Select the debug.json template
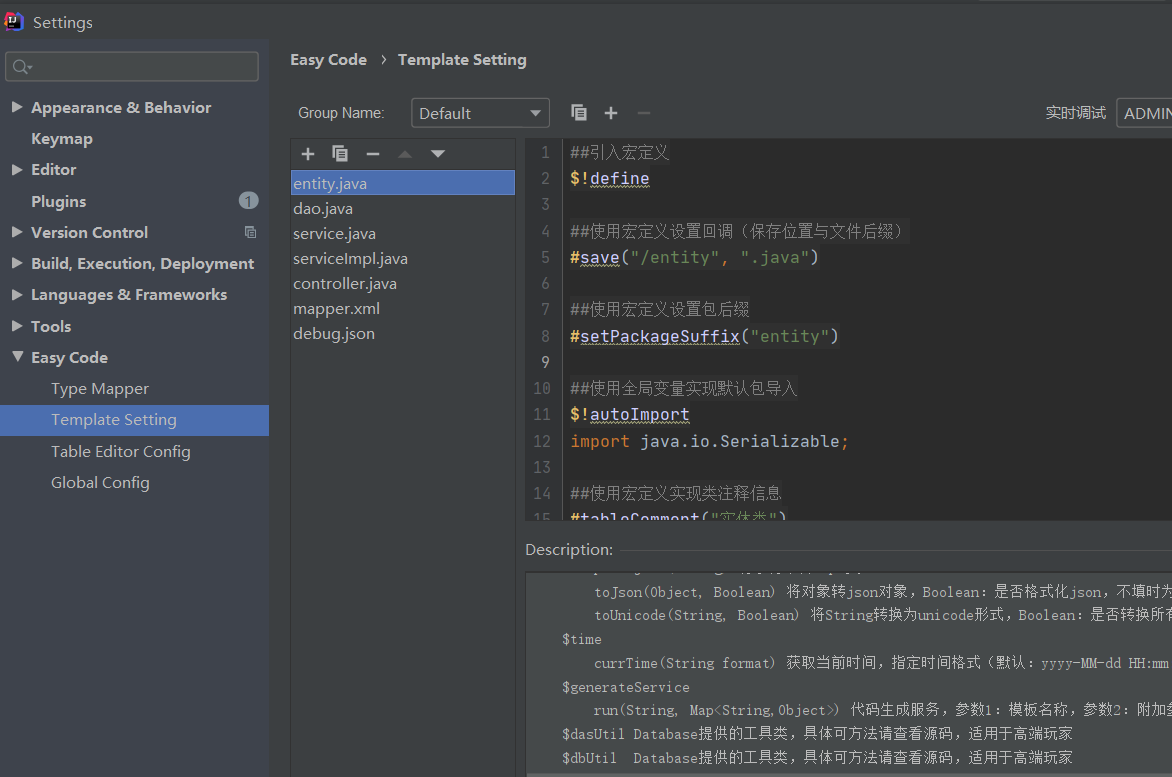The height and width of the screenshot is (777, 1172). coord(403,333)
